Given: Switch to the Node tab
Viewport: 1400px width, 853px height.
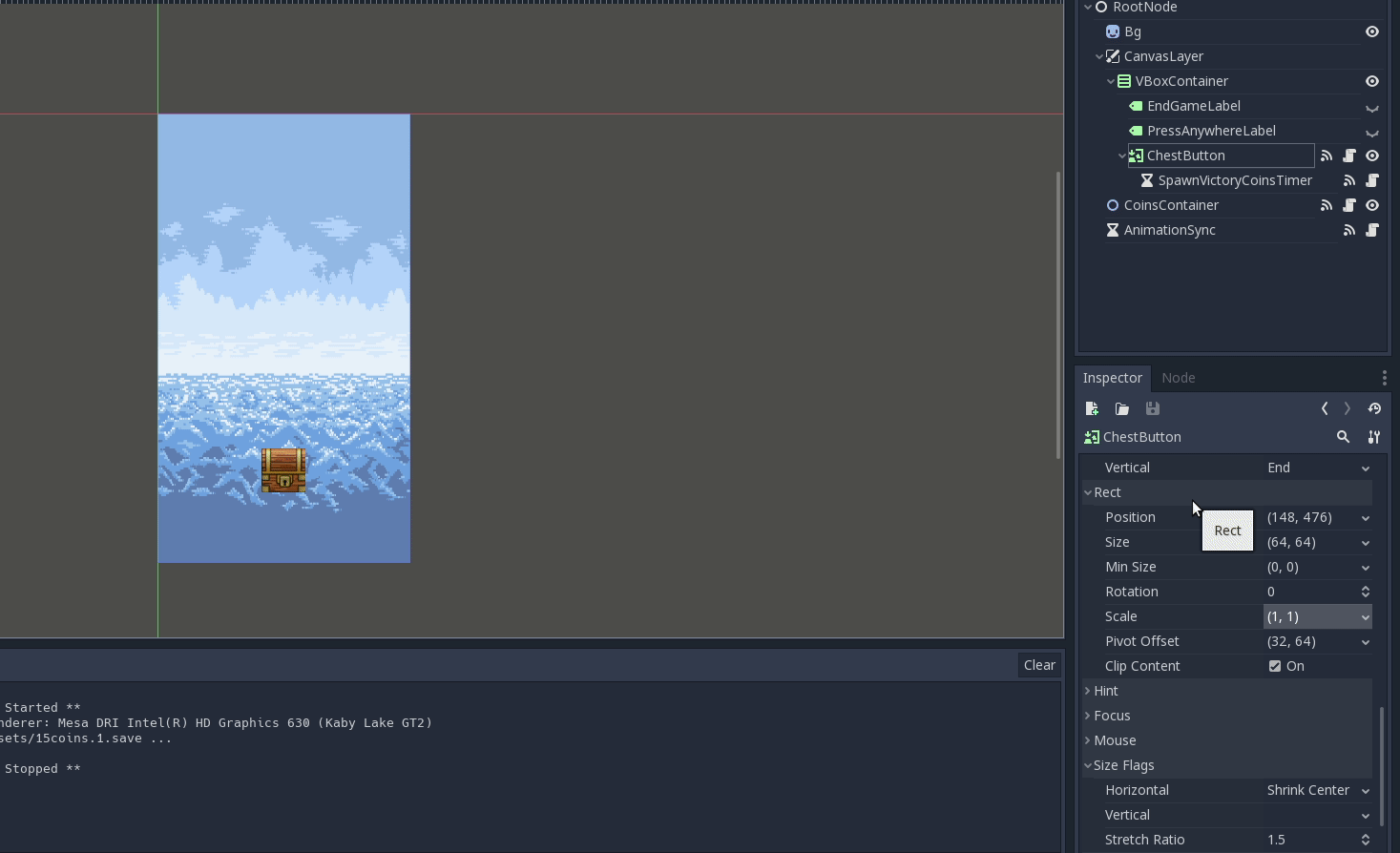Looking at the screenshot, I should (1178, 378).
